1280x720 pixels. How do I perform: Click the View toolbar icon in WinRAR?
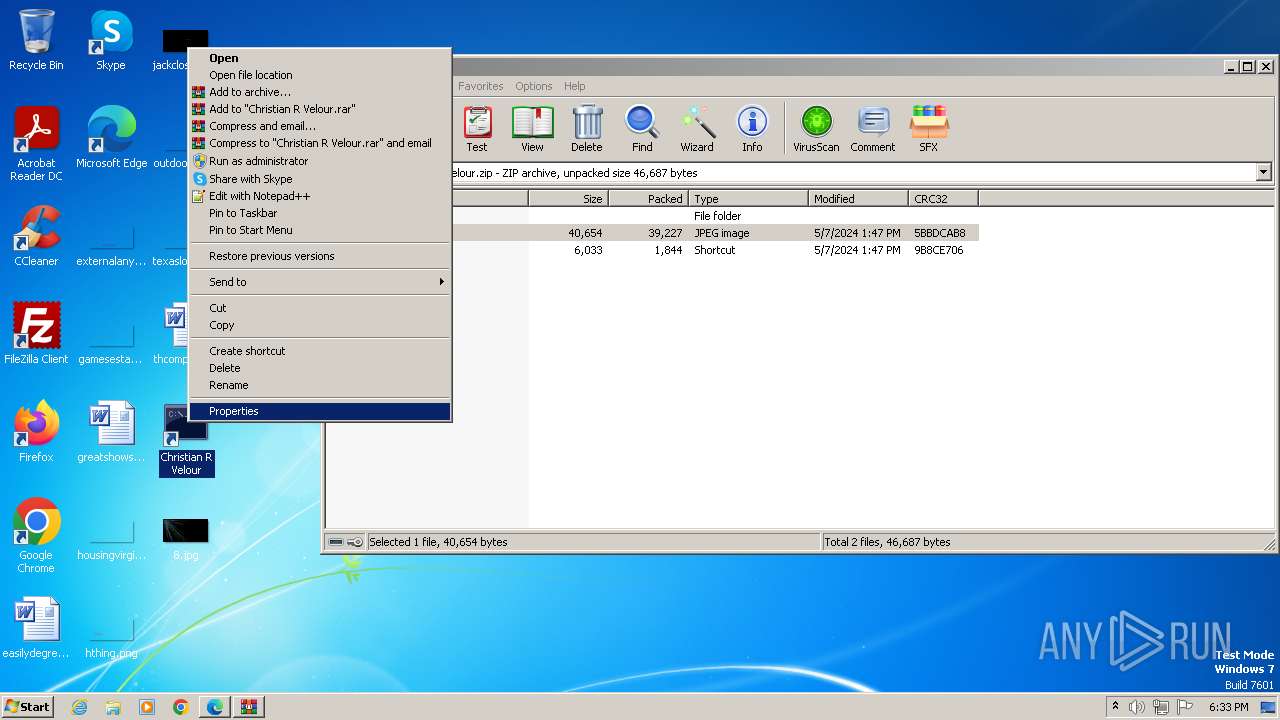coord(532,129)
